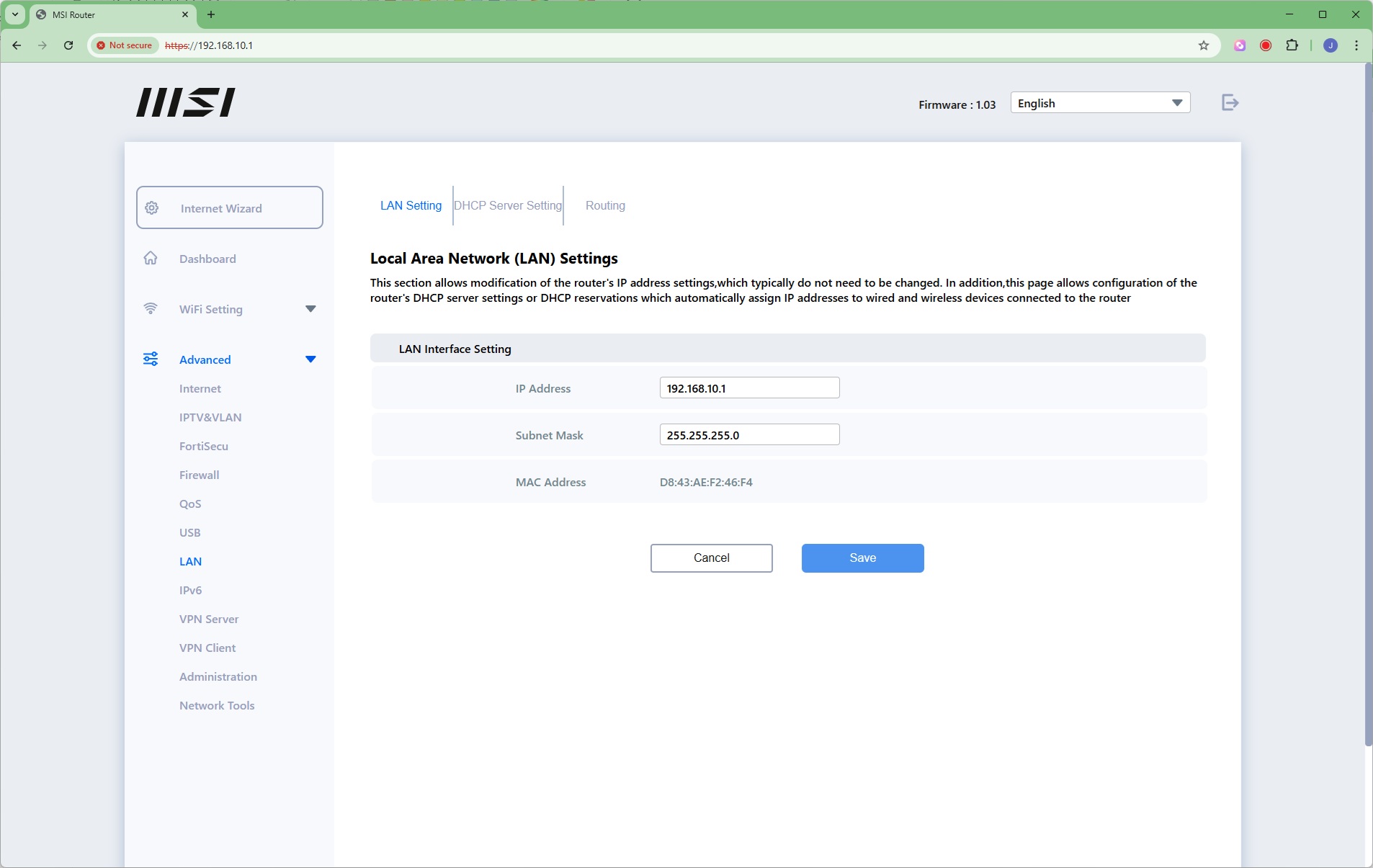
Task: Open the tab search dropdown arrow
Action: [x=15, y=14]
